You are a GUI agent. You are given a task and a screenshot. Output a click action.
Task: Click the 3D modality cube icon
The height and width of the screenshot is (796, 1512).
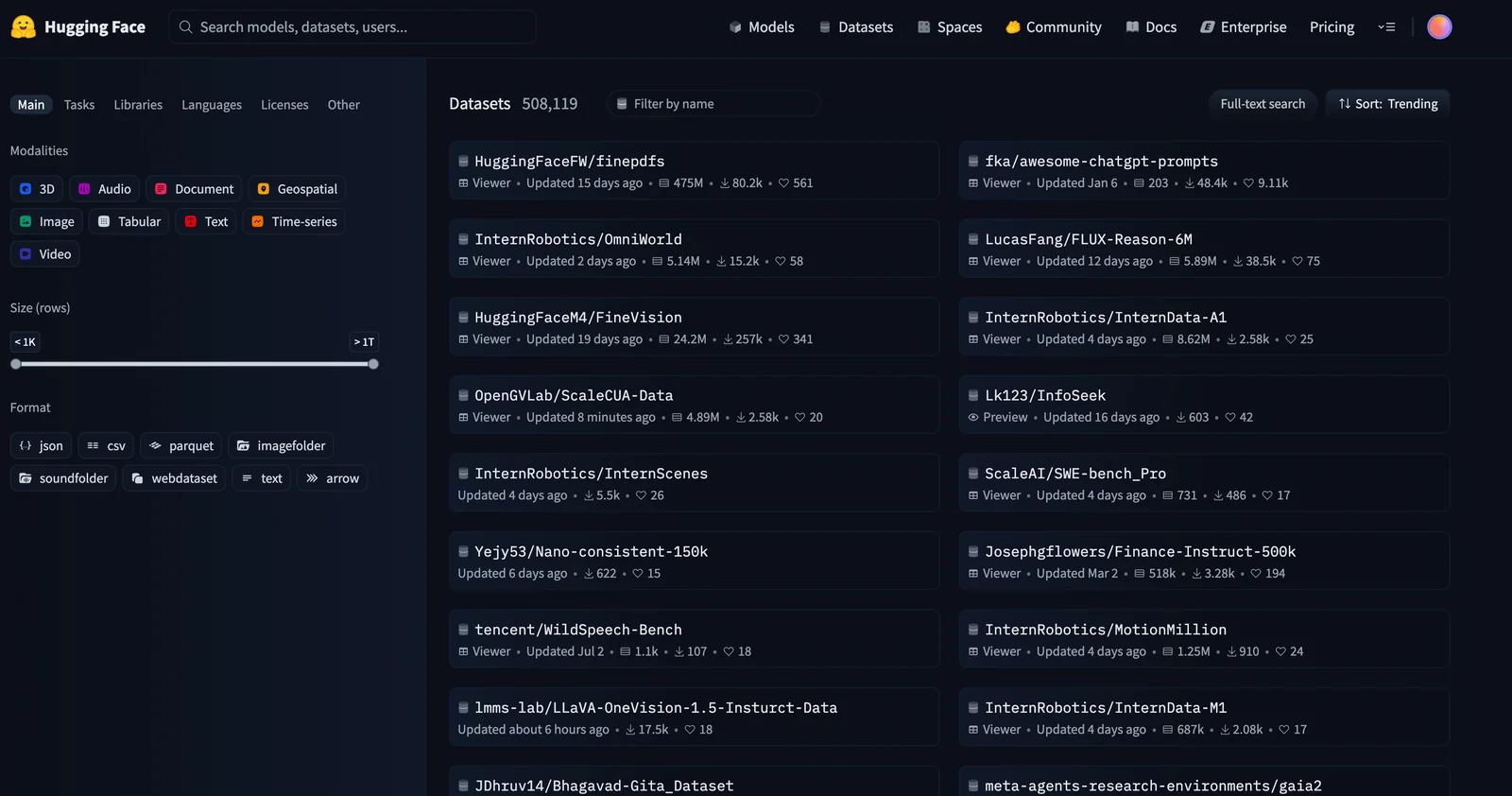(x=26, y=189)
